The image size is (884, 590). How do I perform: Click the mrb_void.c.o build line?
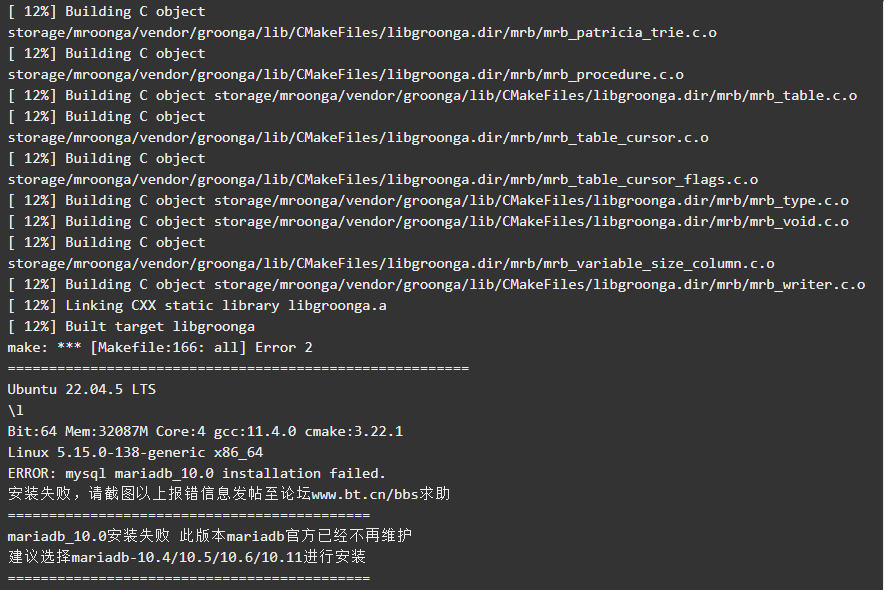[x=428, y=221]
